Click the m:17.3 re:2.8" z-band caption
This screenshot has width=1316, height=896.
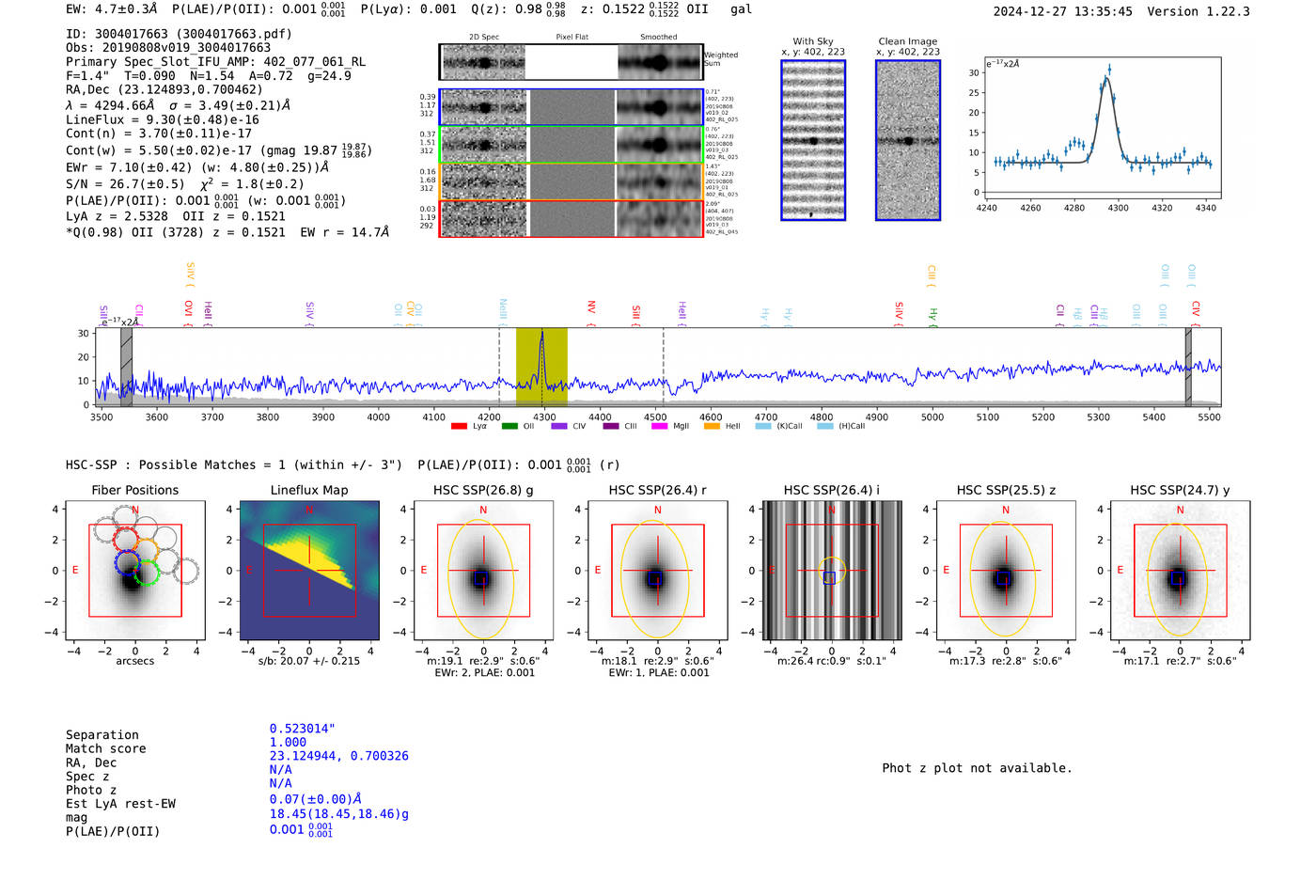[1006, 661]
